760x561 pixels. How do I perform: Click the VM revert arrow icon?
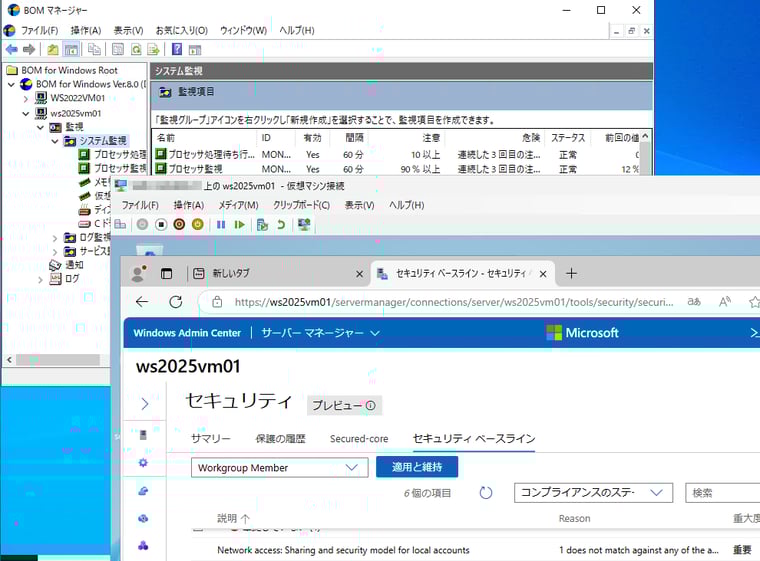pos(281,224)
